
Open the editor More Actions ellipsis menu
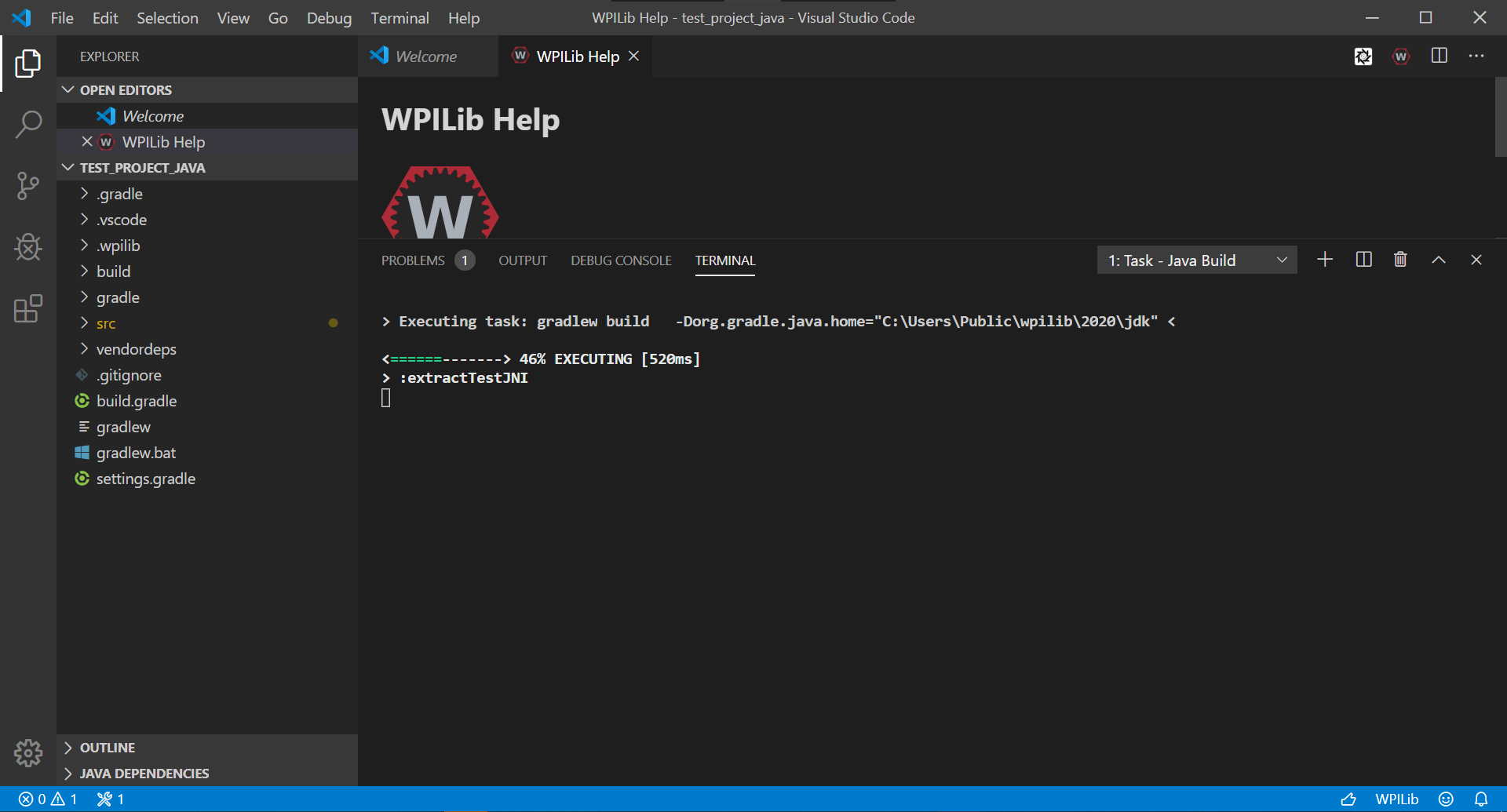(x=1476, y=56)
